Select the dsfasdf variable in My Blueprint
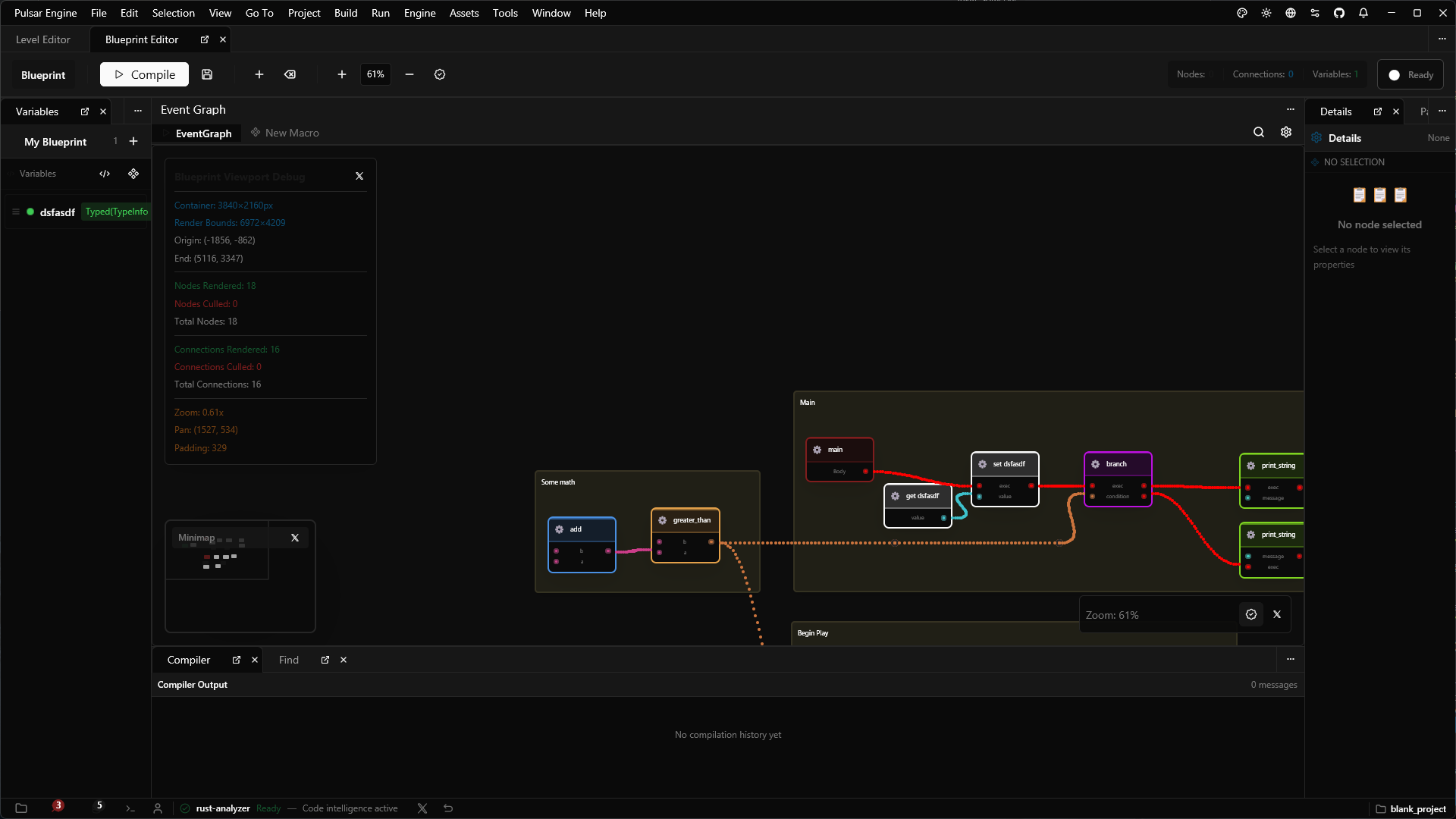 pyautogui.click(x=58, y=212)
